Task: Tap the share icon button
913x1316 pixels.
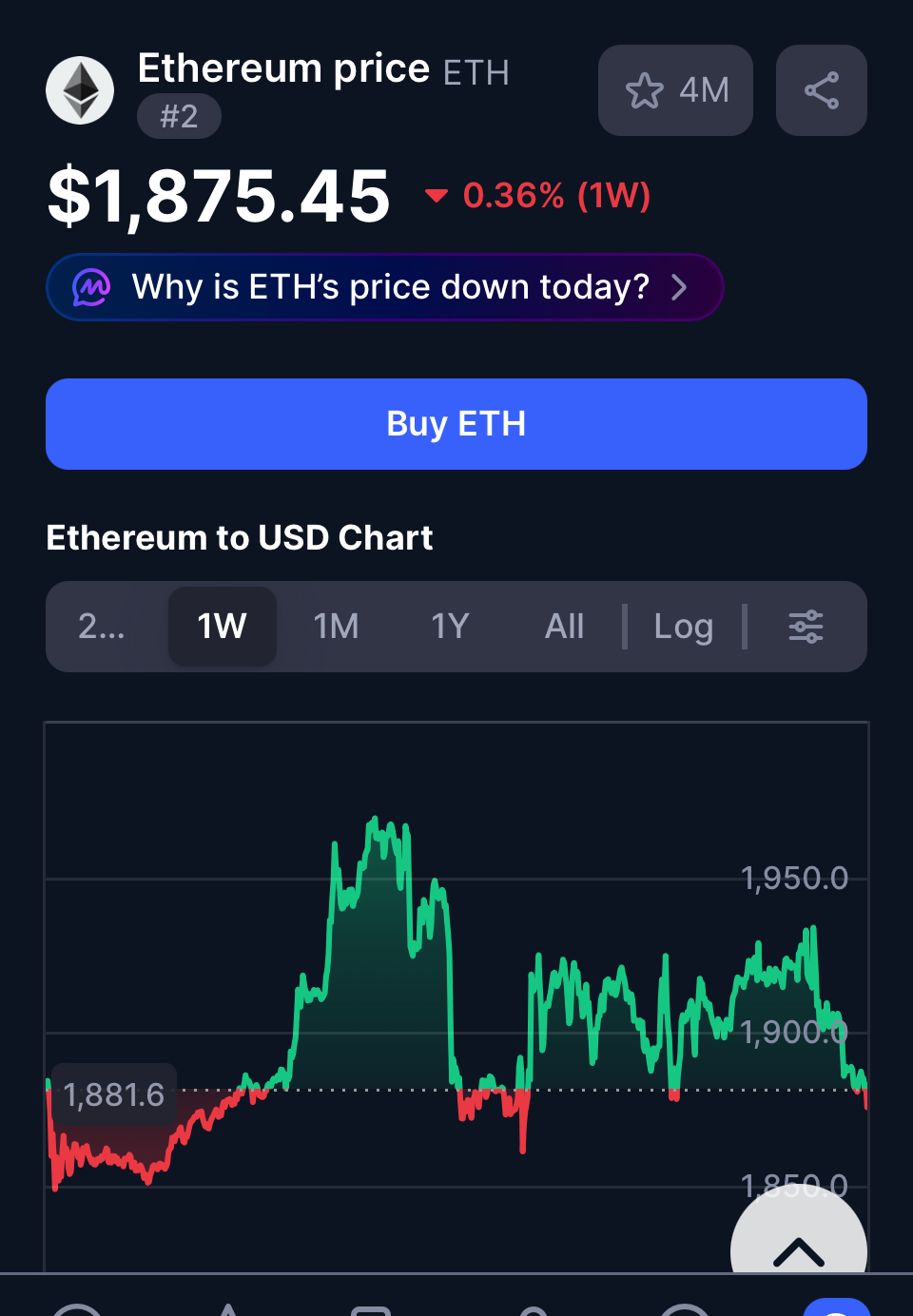Action: [822, 90]
